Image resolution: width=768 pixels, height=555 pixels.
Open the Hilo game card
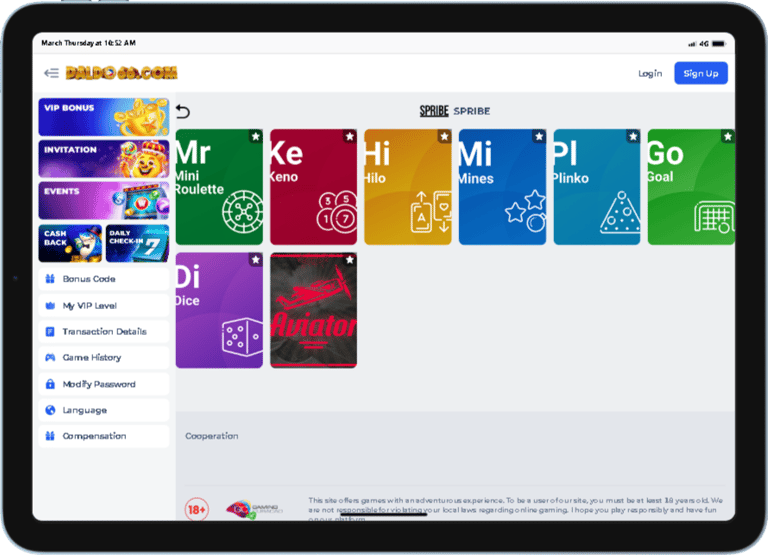(x=408, y=187)
